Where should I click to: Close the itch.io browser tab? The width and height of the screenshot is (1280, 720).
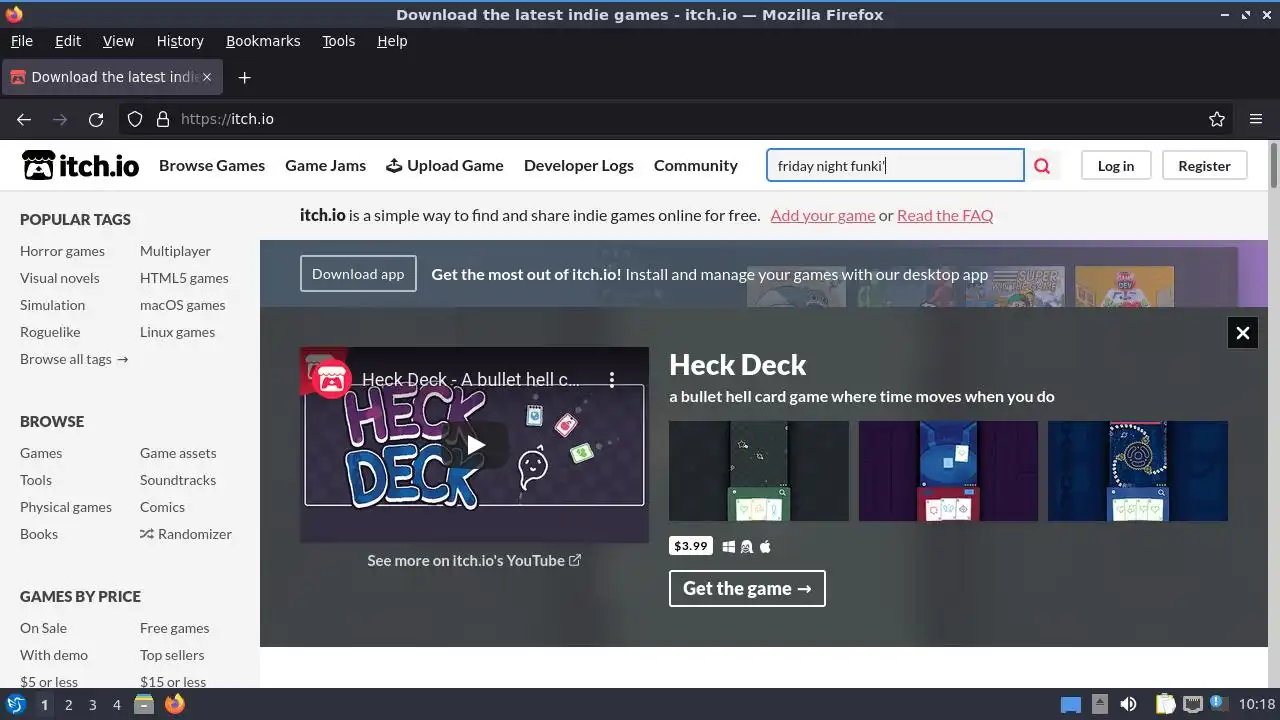click(x=207, y=77)
